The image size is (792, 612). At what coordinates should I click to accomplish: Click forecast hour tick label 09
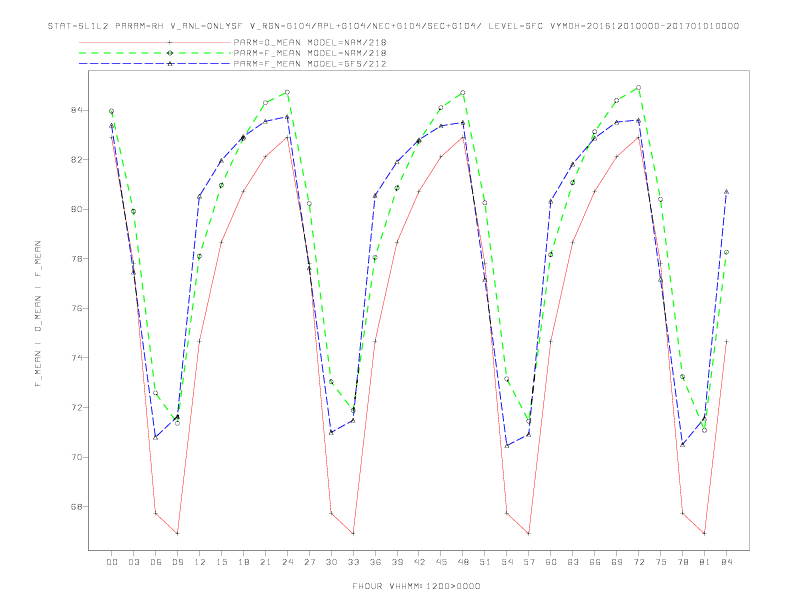[177, 562]
